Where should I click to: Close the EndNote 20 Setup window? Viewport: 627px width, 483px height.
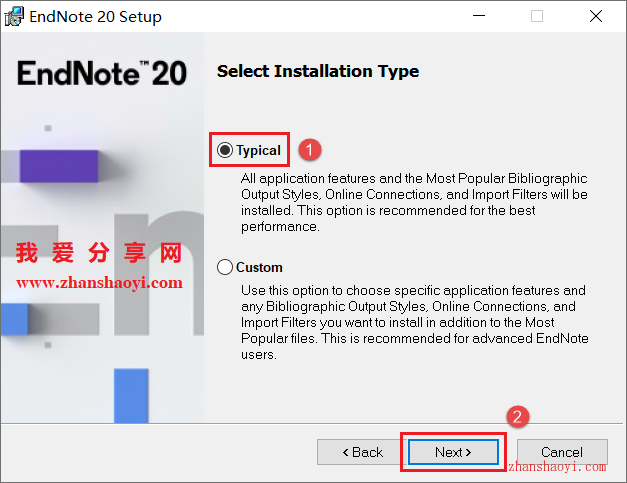click(x=595, y=16)
